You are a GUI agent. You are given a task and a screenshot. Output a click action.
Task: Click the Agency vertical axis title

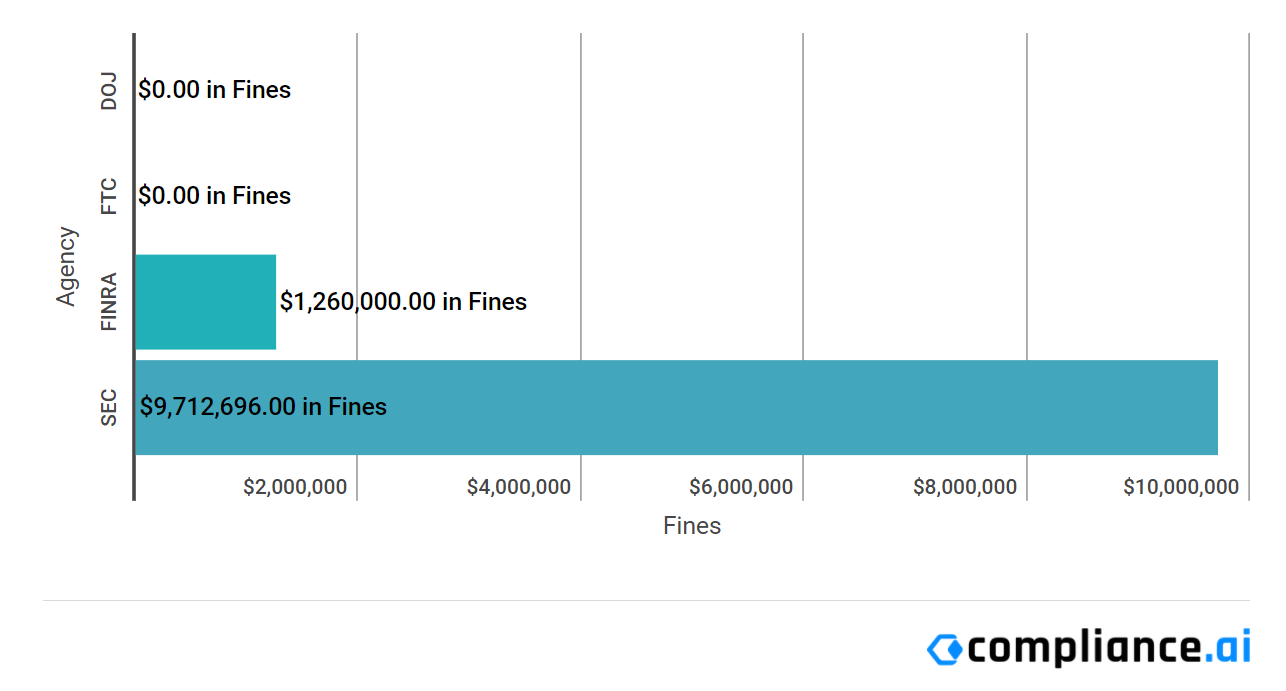tap(66, 266)
